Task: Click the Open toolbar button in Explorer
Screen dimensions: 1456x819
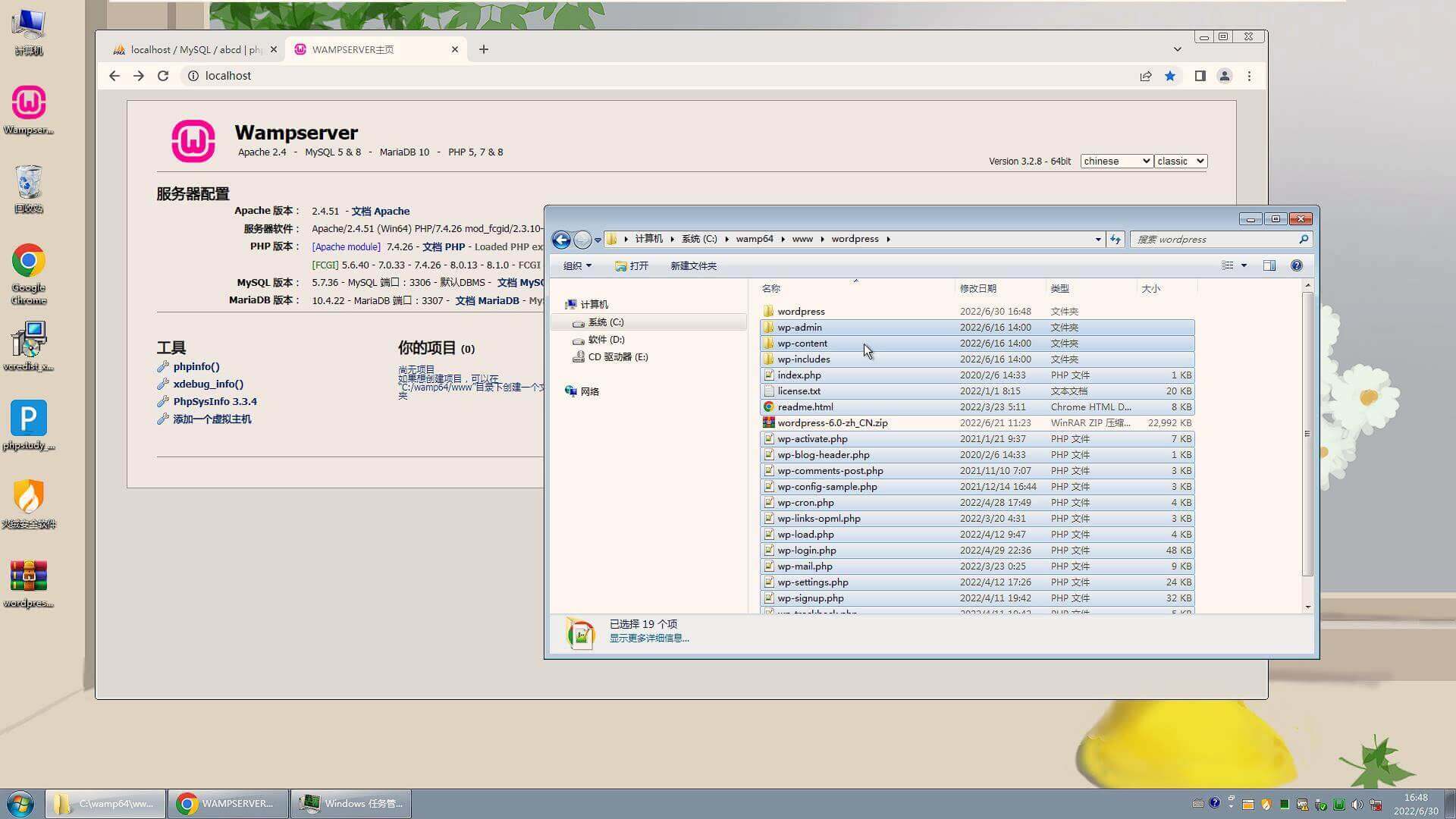Action: click(632, 265)
